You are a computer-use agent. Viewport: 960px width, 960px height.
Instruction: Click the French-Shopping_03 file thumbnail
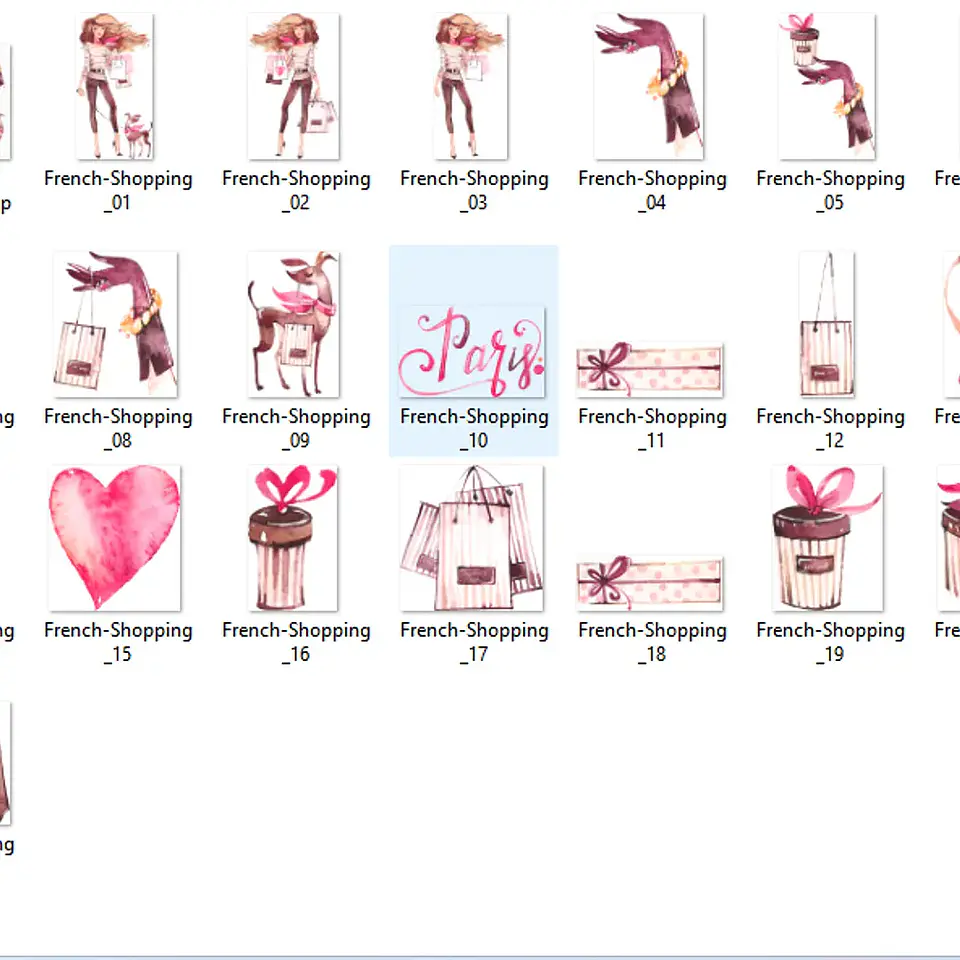tap(471, 86)
